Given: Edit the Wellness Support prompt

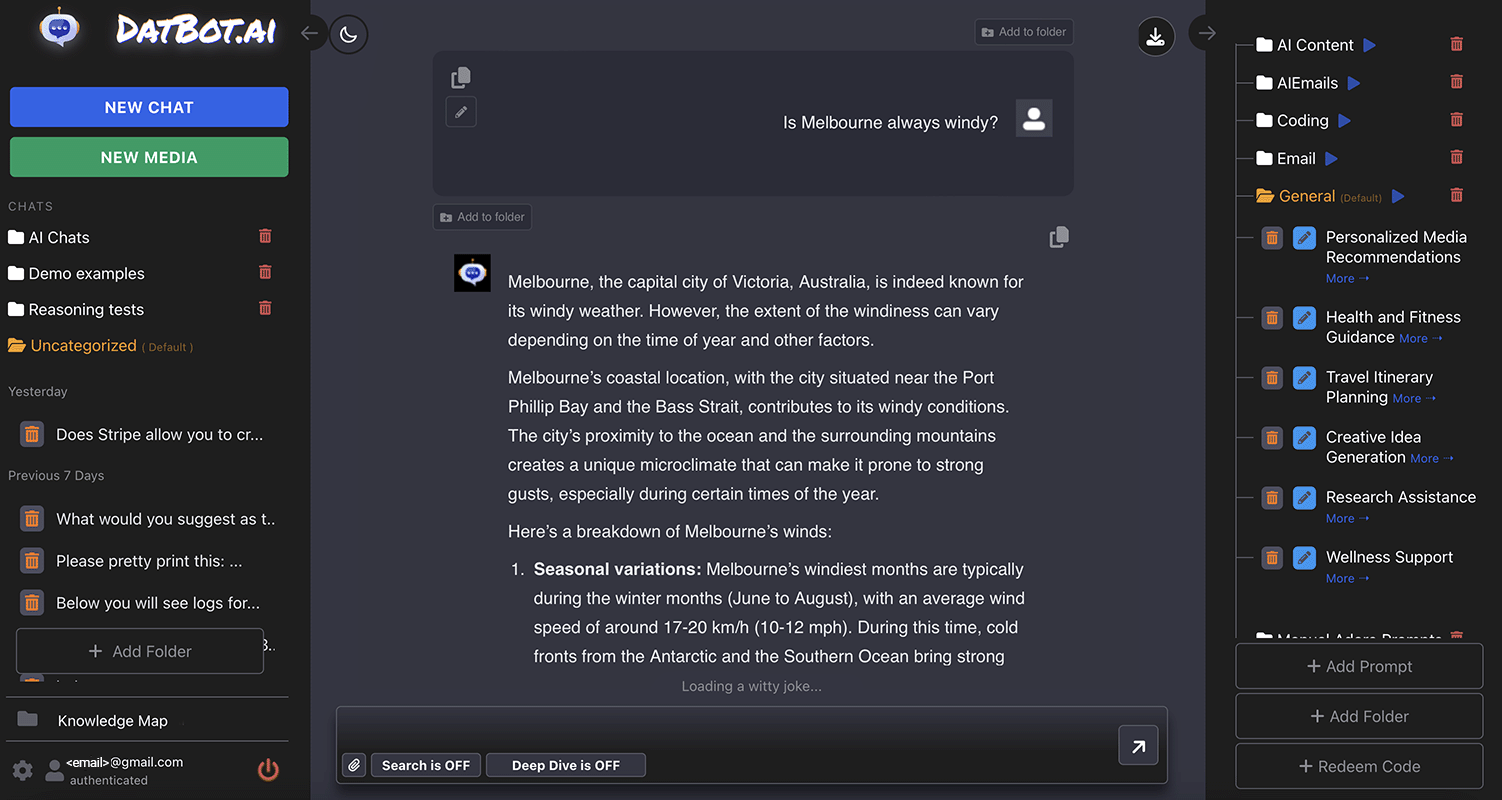Looking at the screenshot, I should [x=1304, y=557].
